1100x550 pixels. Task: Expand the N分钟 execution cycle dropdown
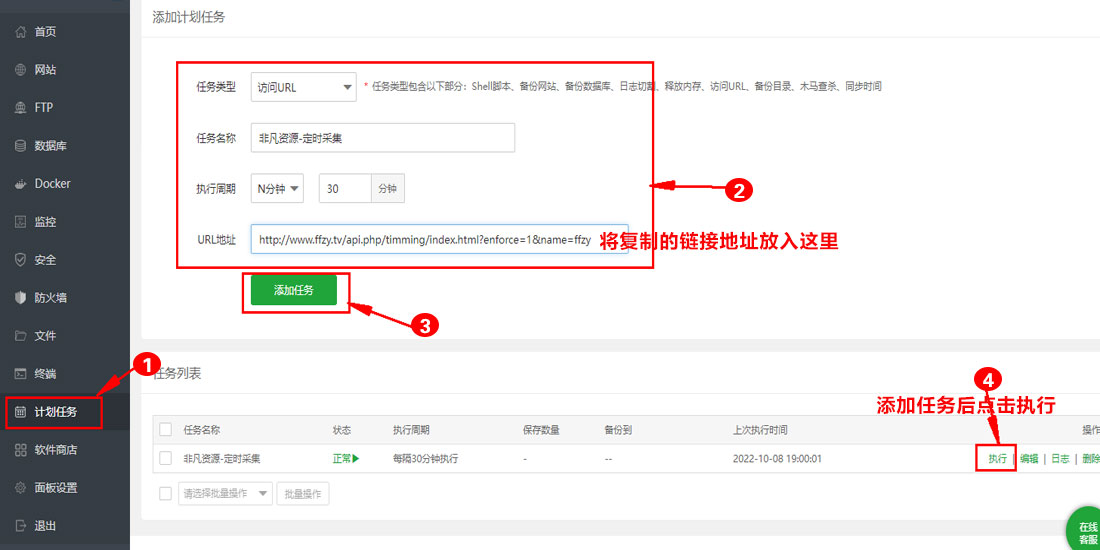(x=277, y=188)
